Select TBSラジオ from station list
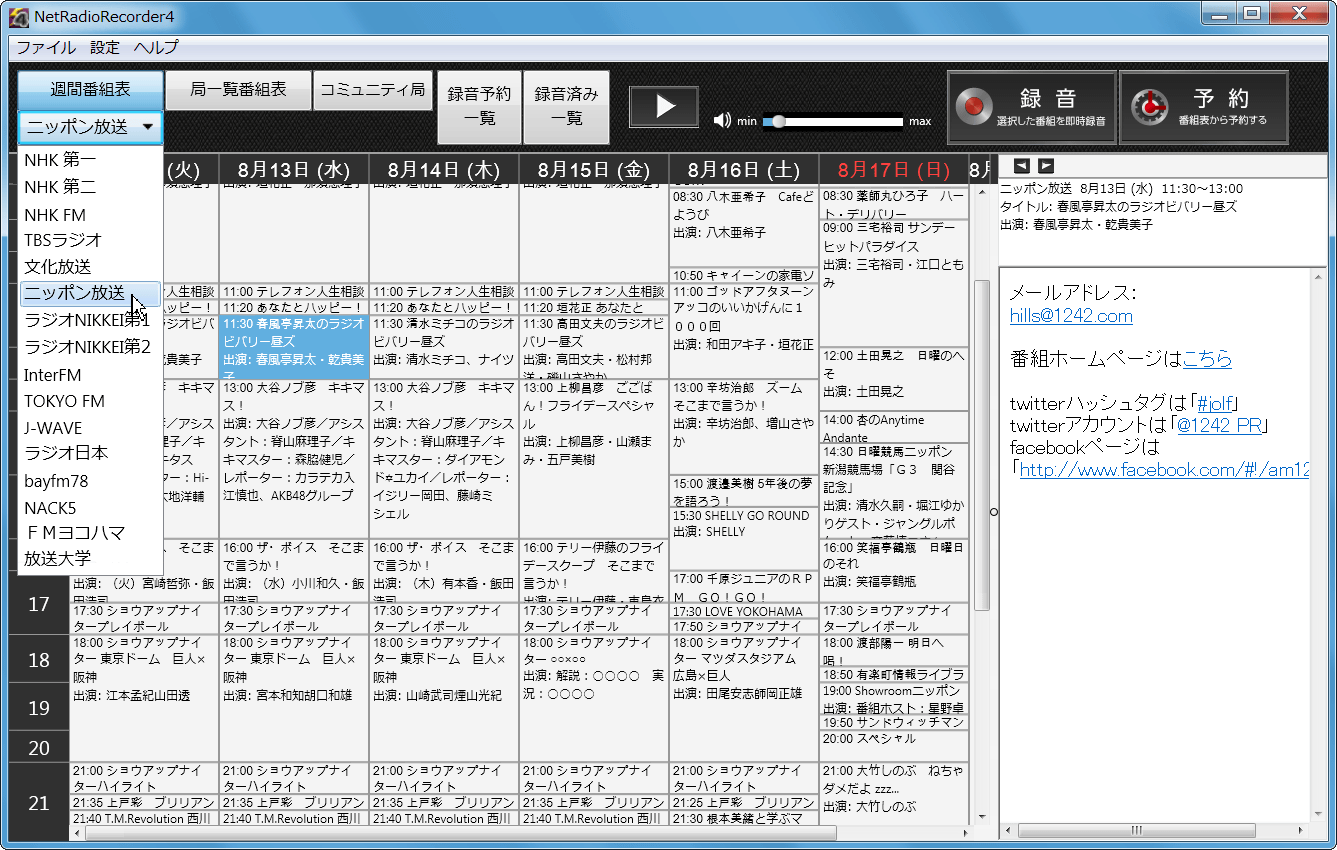The width and height of the screenshot is (1337, 850). (x=90, y=240)
